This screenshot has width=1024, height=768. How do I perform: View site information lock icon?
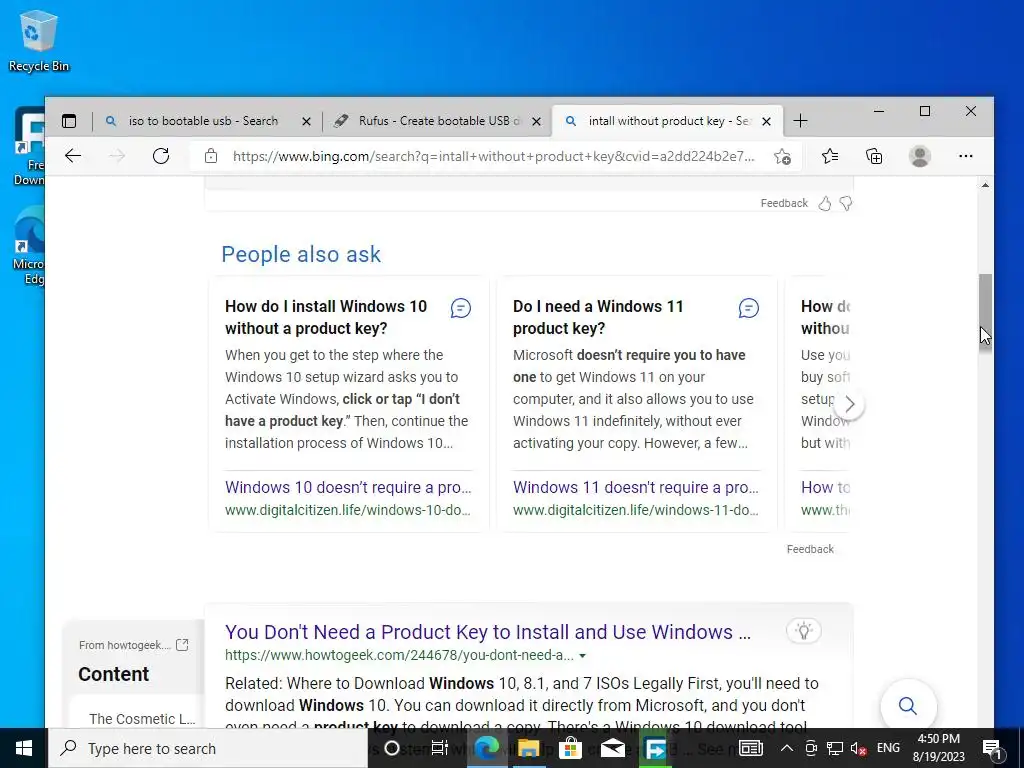(210, 156)
